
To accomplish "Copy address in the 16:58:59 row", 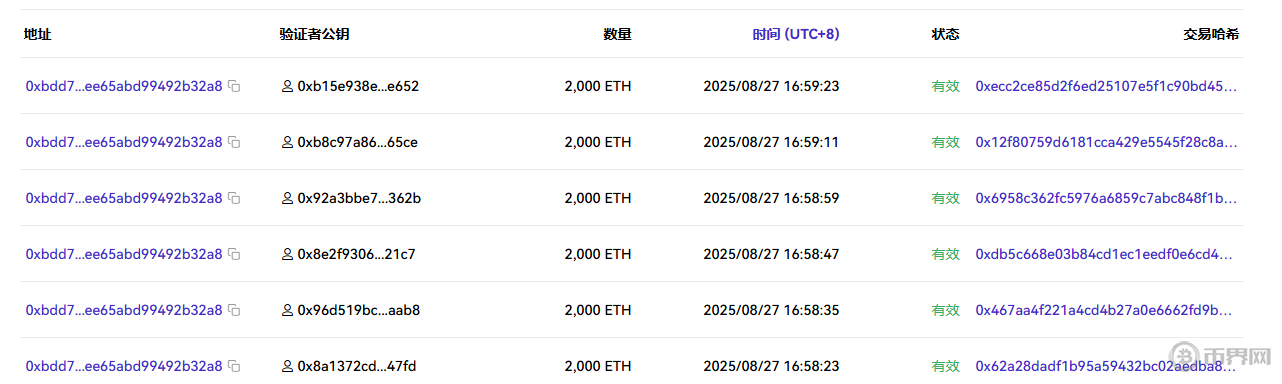I will coord(234,199).
